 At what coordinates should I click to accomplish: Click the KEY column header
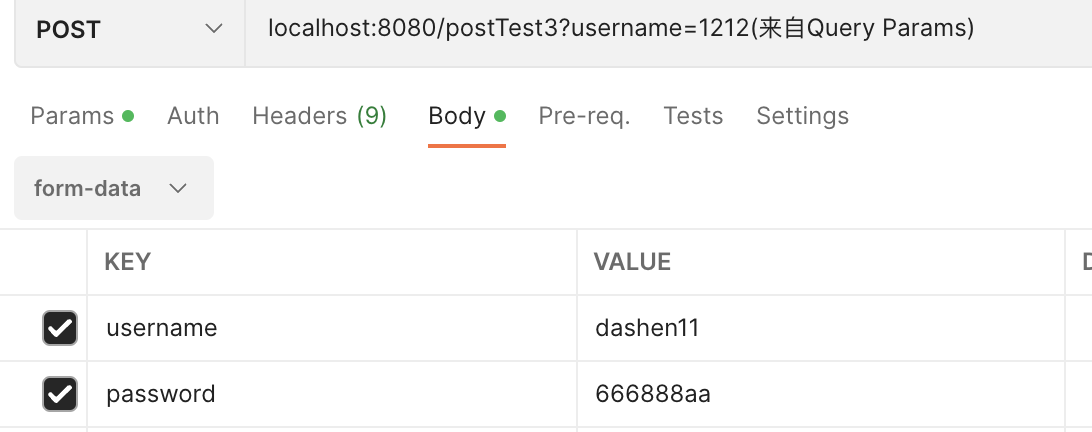click(128, 262)
